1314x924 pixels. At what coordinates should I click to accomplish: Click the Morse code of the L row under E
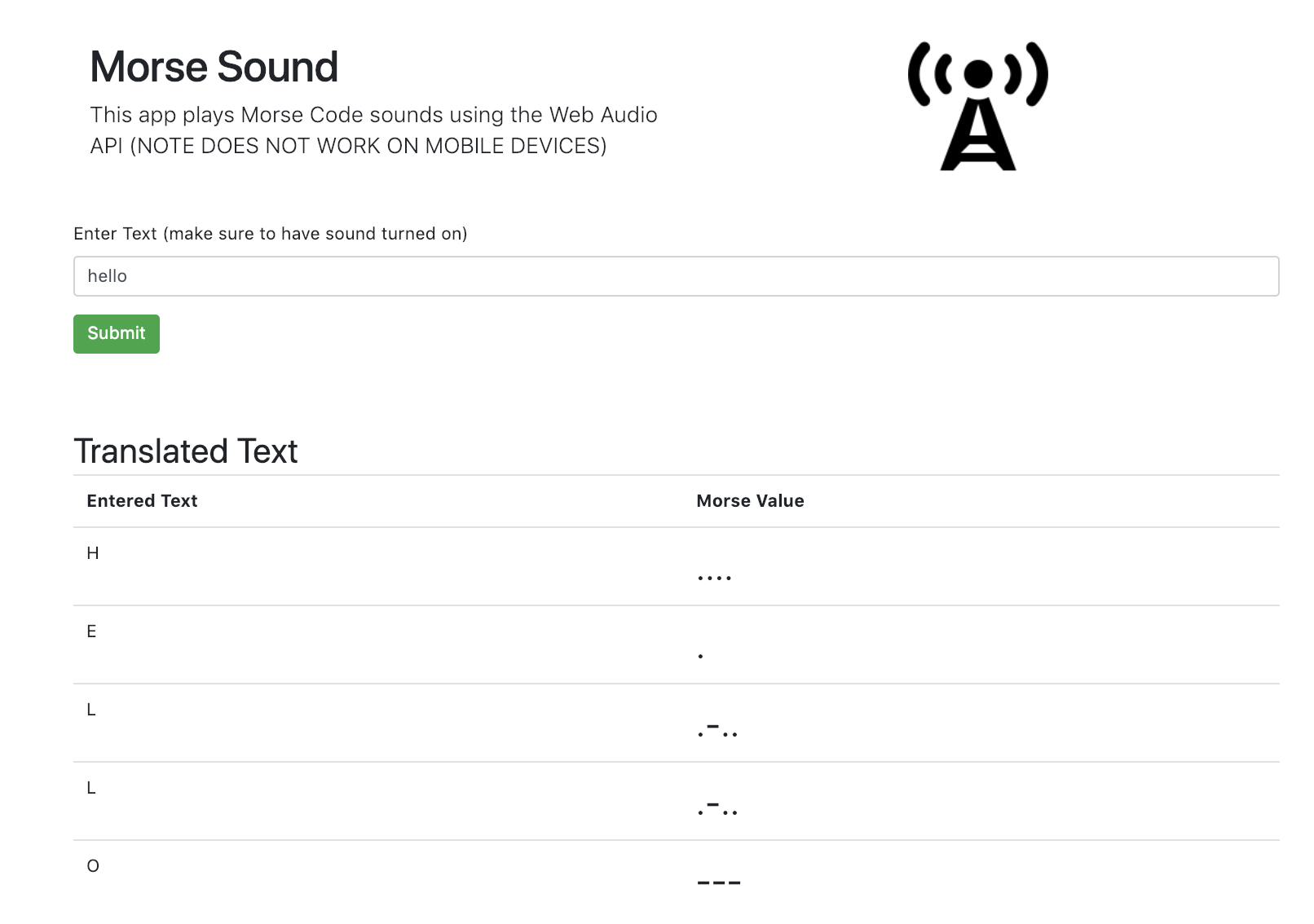717,731
